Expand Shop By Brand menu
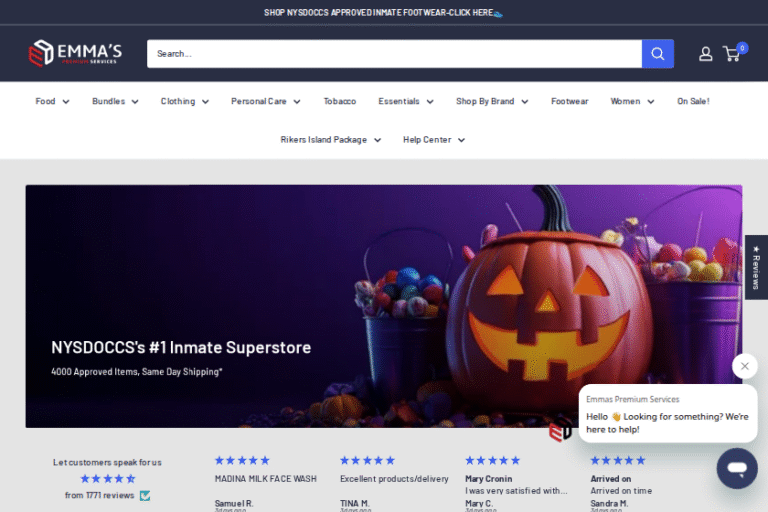768x512 pixels. 491,101
